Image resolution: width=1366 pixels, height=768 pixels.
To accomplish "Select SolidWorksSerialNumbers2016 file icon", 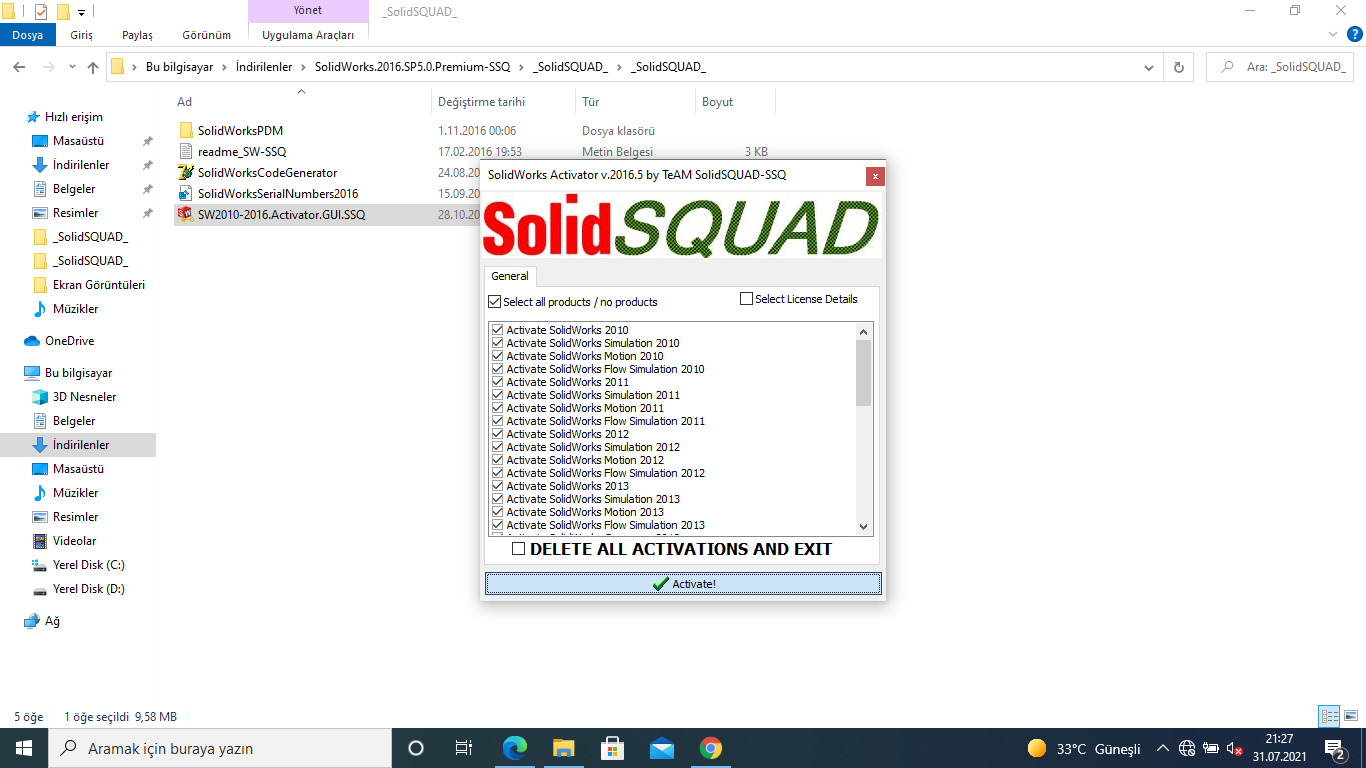I will click(x=186, y=194).
